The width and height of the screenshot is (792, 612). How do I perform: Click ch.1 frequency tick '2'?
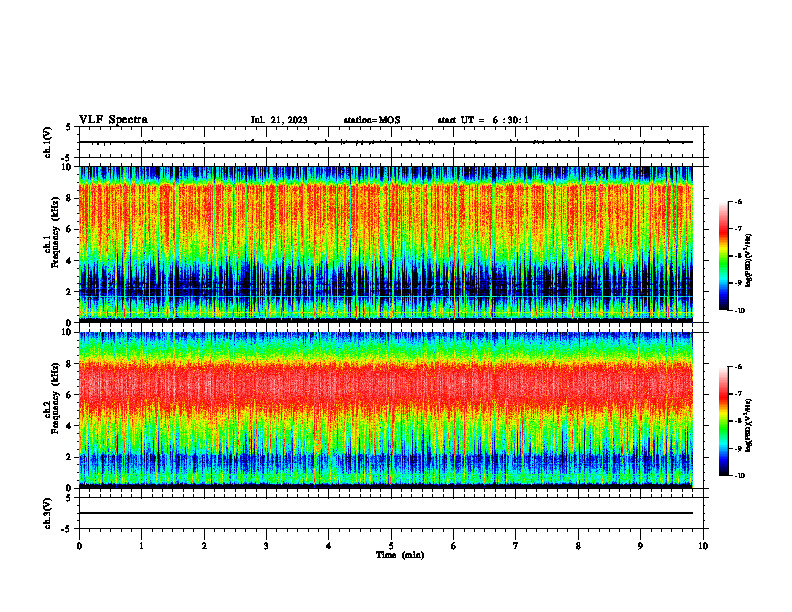(69, 291)
